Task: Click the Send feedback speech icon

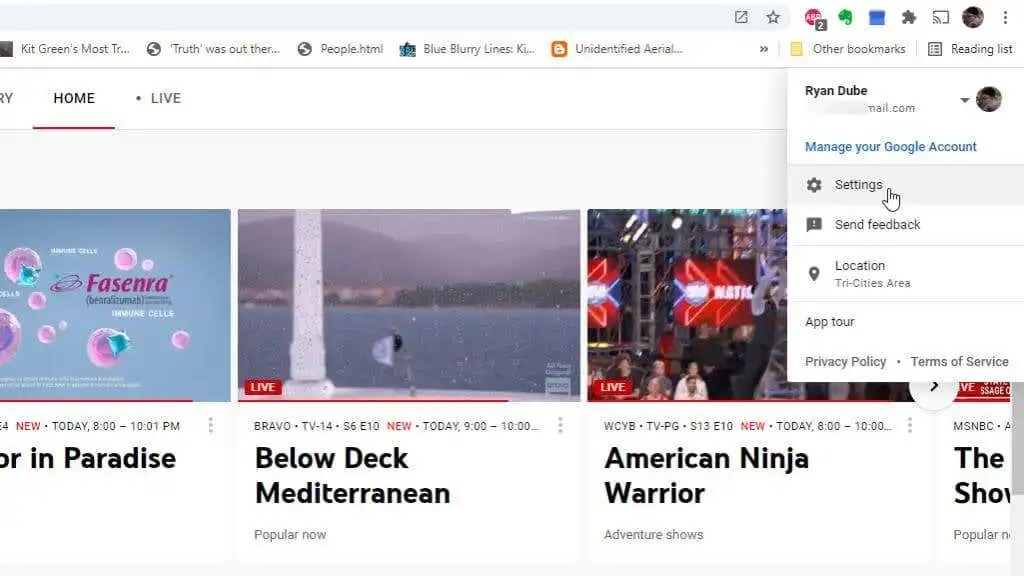Action: (814, 225)
